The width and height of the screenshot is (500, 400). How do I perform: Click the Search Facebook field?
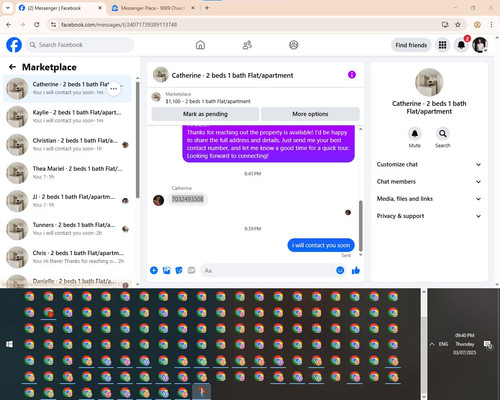point(80,45)
